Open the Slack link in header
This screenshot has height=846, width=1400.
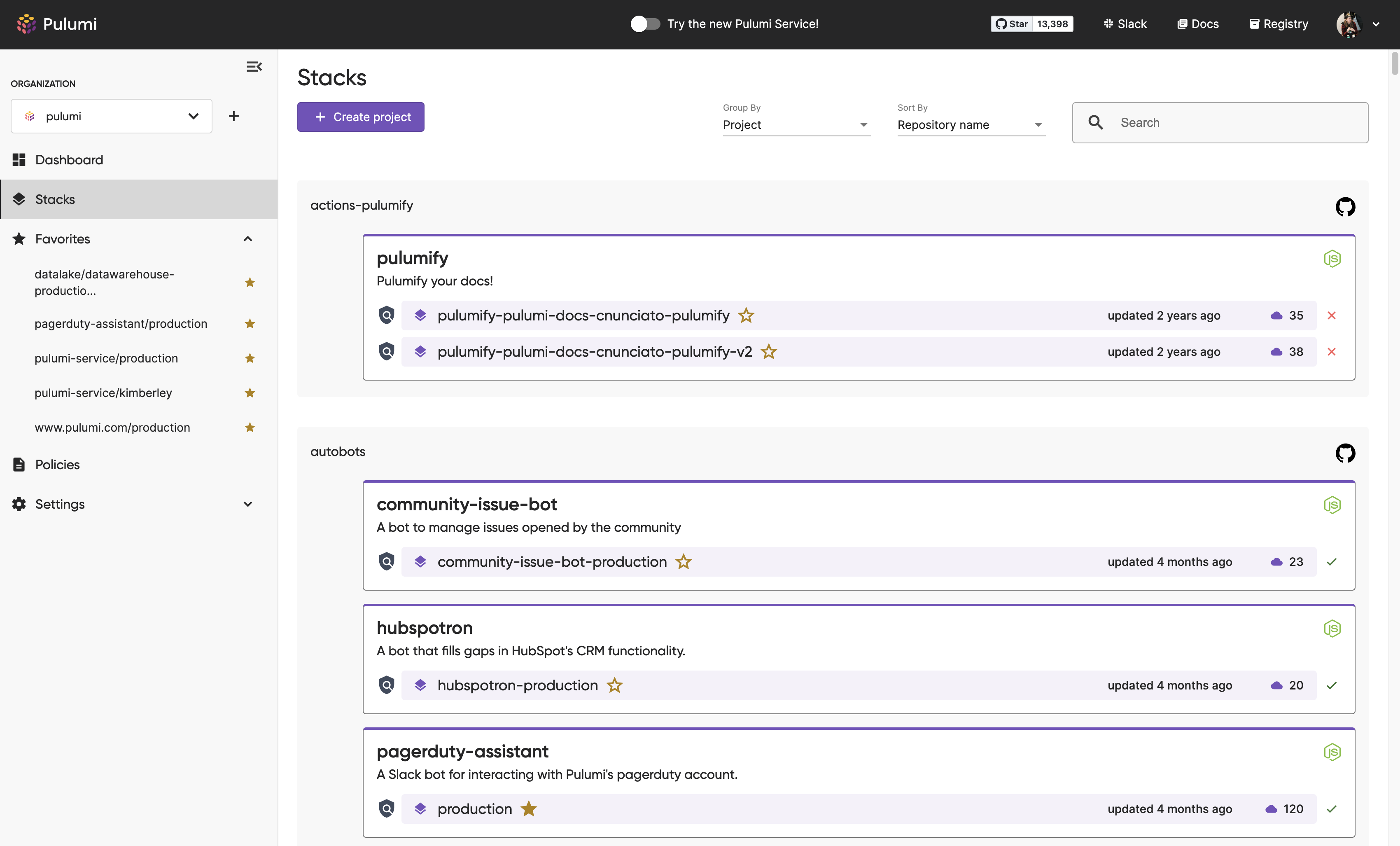coord(1125,24)
